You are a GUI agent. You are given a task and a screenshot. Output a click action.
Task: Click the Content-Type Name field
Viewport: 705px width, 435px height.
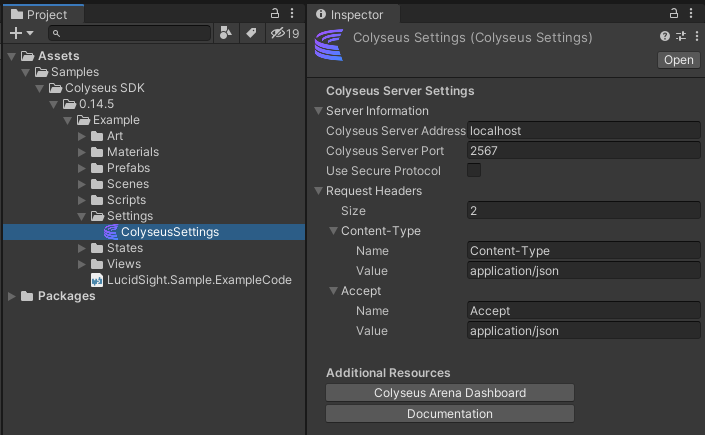[x=584, y=251]
